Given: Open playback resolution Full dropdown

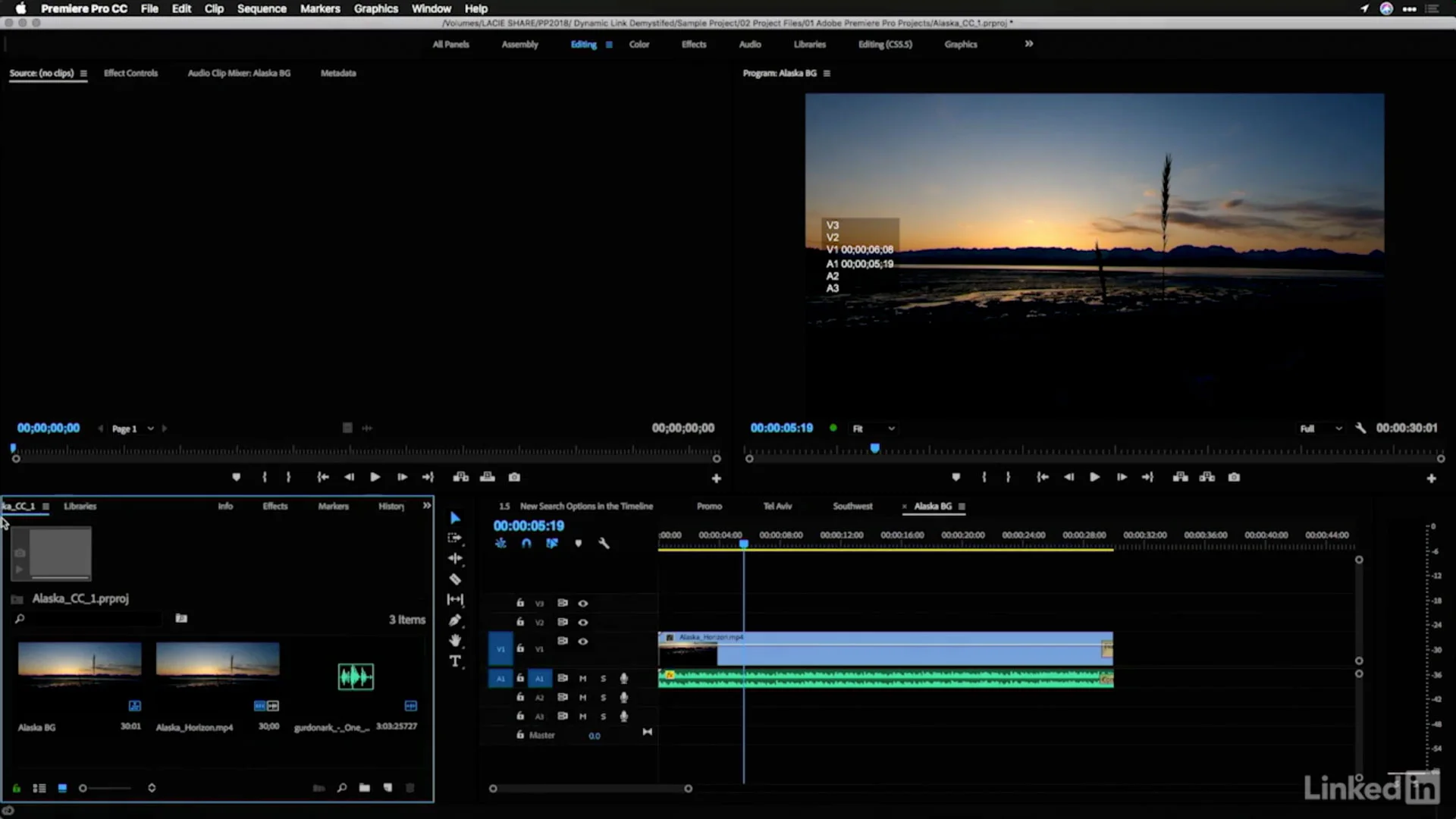Looking at the screenshot, I should [x=1321, y=428].
